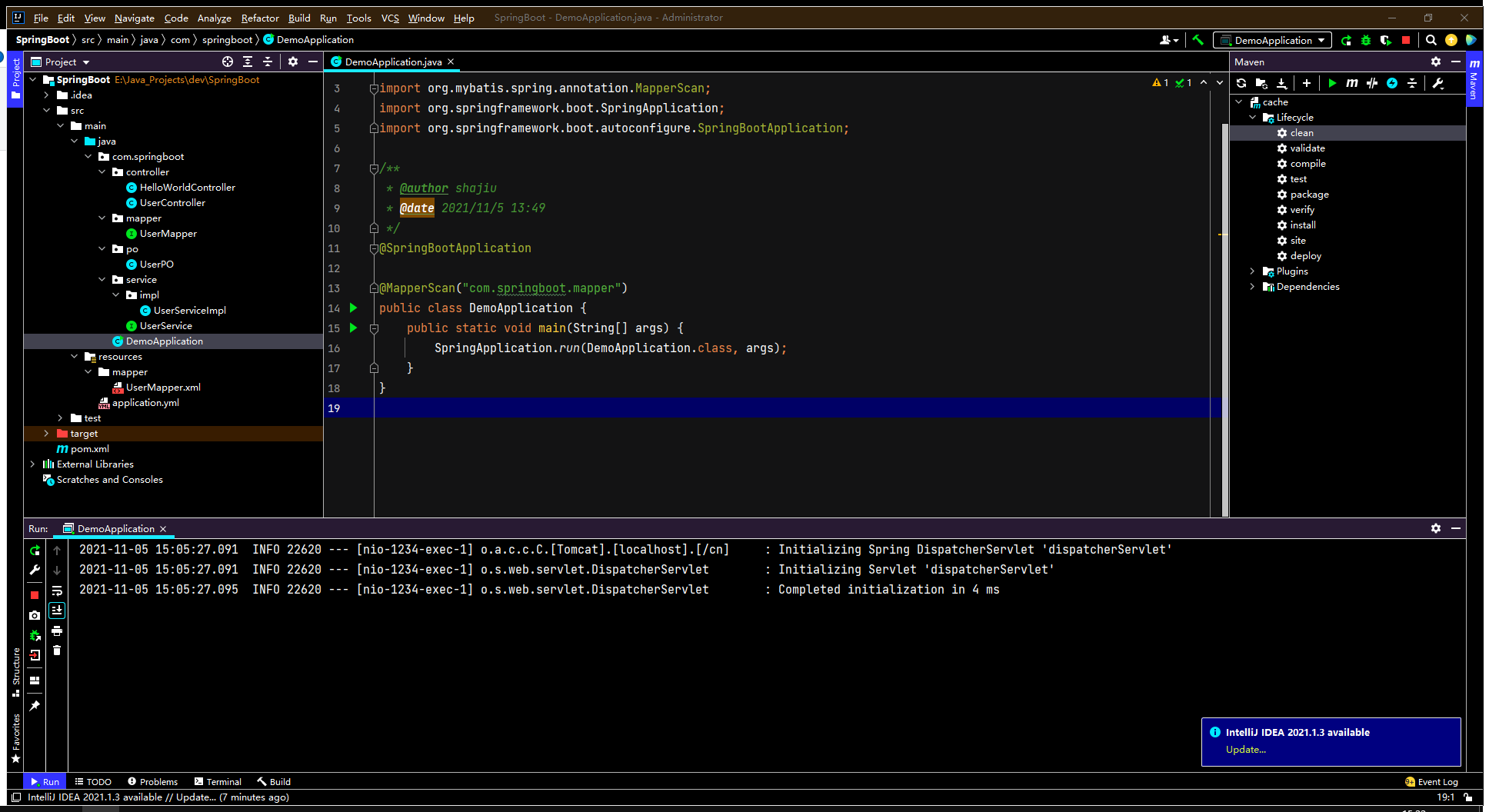Open Maven panel gear options

tap(1435, 62)
